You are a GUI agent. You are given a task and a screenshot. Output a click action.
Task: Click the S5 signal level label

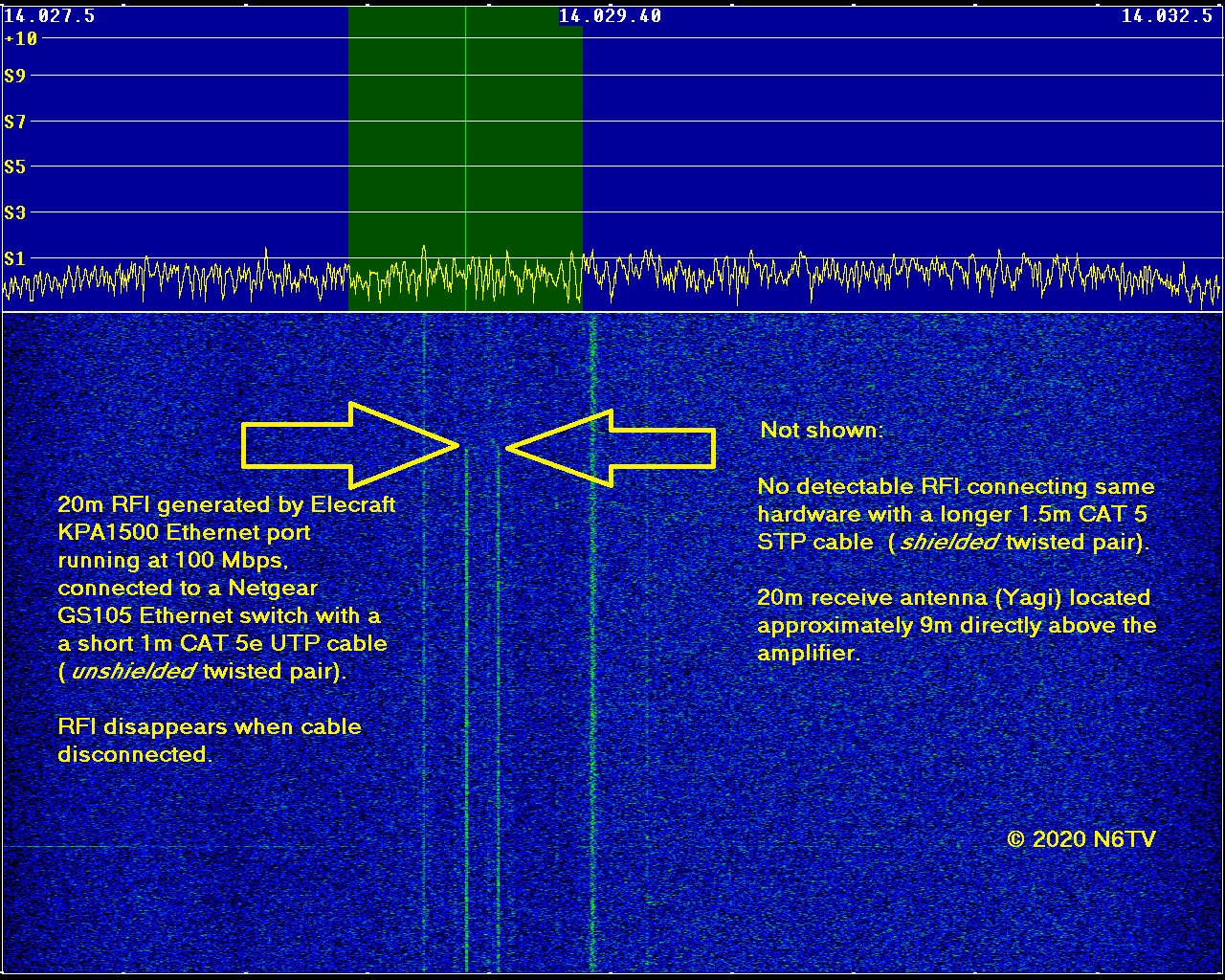coord(14,167)
